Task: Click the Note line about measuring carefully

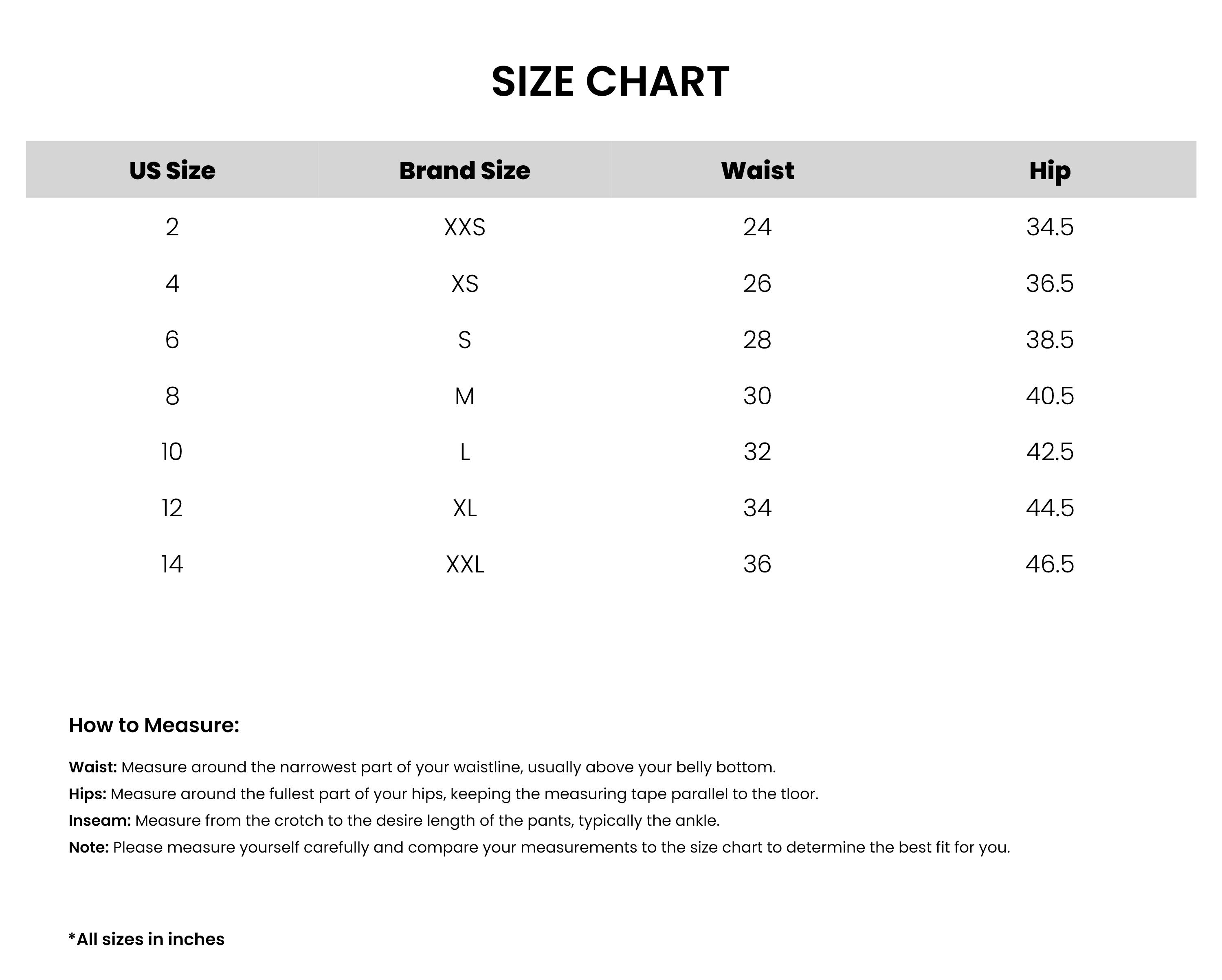Action: [x=539, y=847]
